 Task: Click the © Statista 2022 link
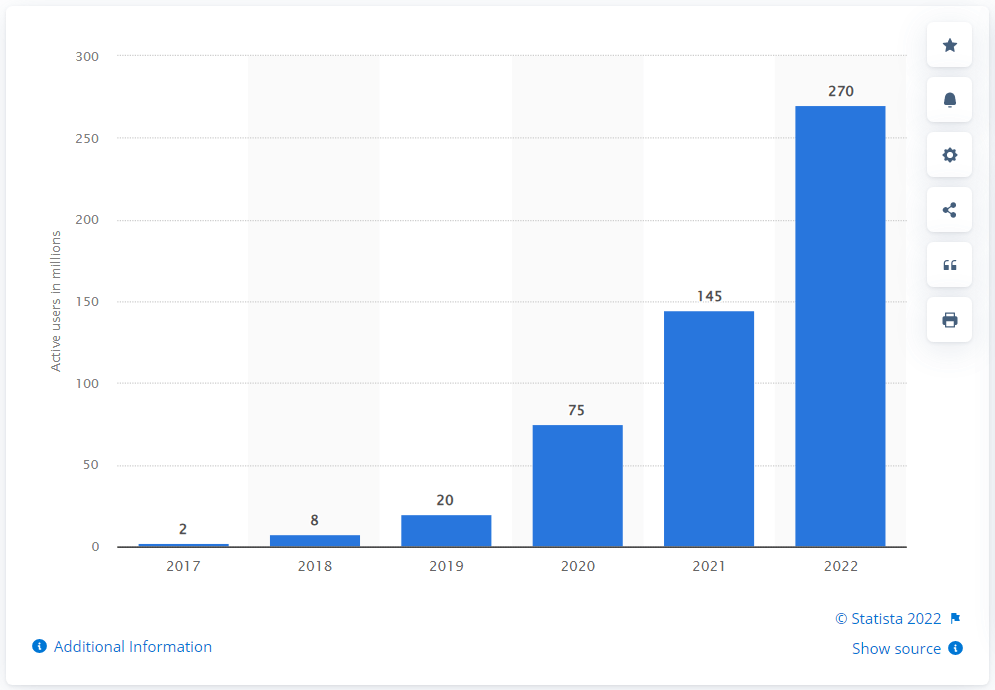[888, 618]
